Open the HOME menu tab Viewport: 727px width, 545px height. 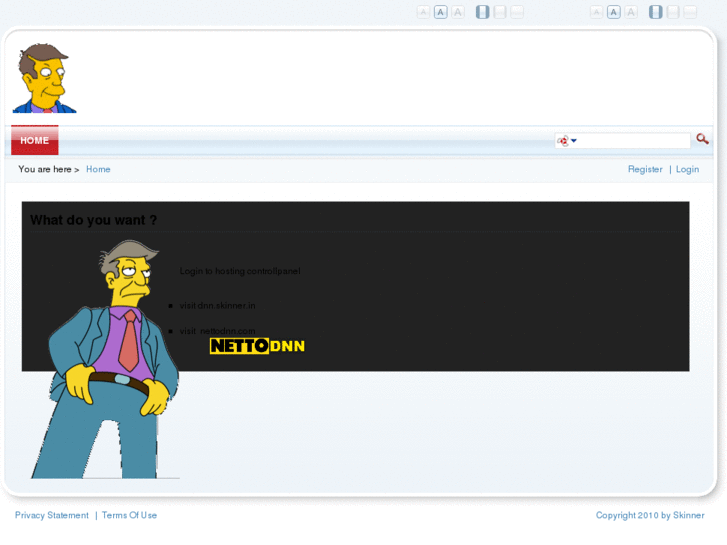point(35,140)
